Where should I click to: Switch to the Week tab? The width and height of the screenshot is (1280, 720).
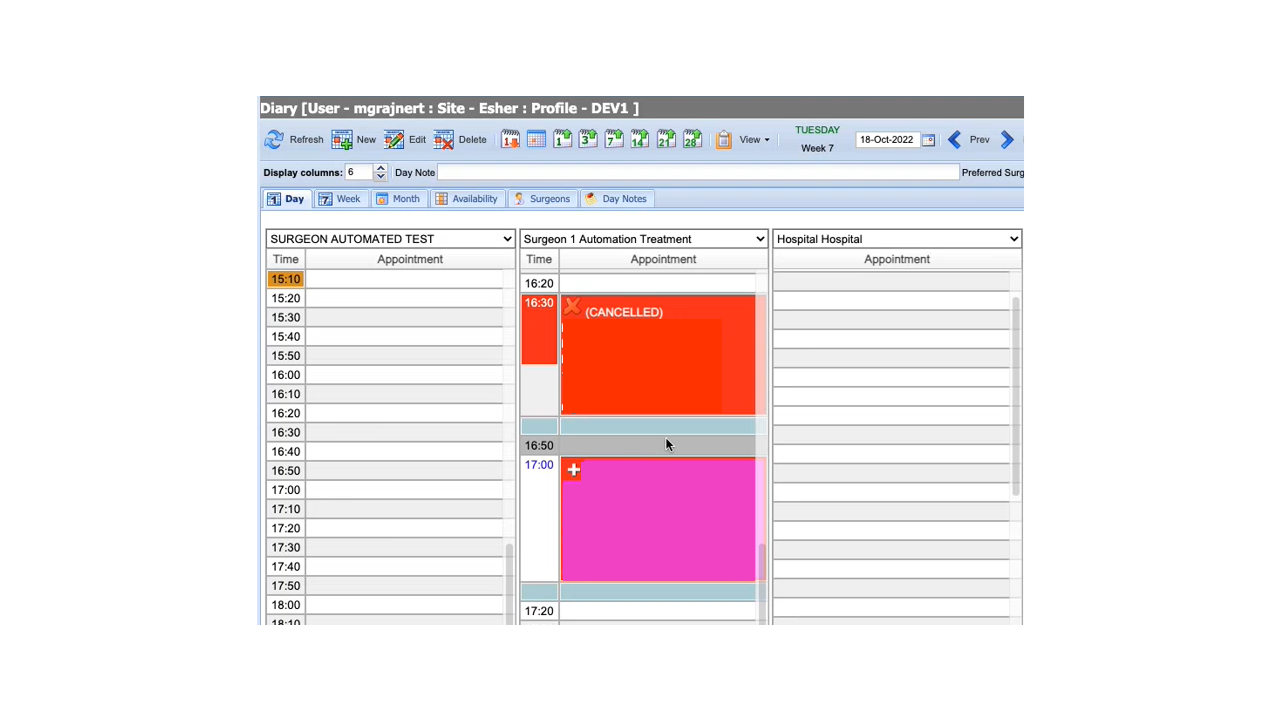(x=339, y=199)
